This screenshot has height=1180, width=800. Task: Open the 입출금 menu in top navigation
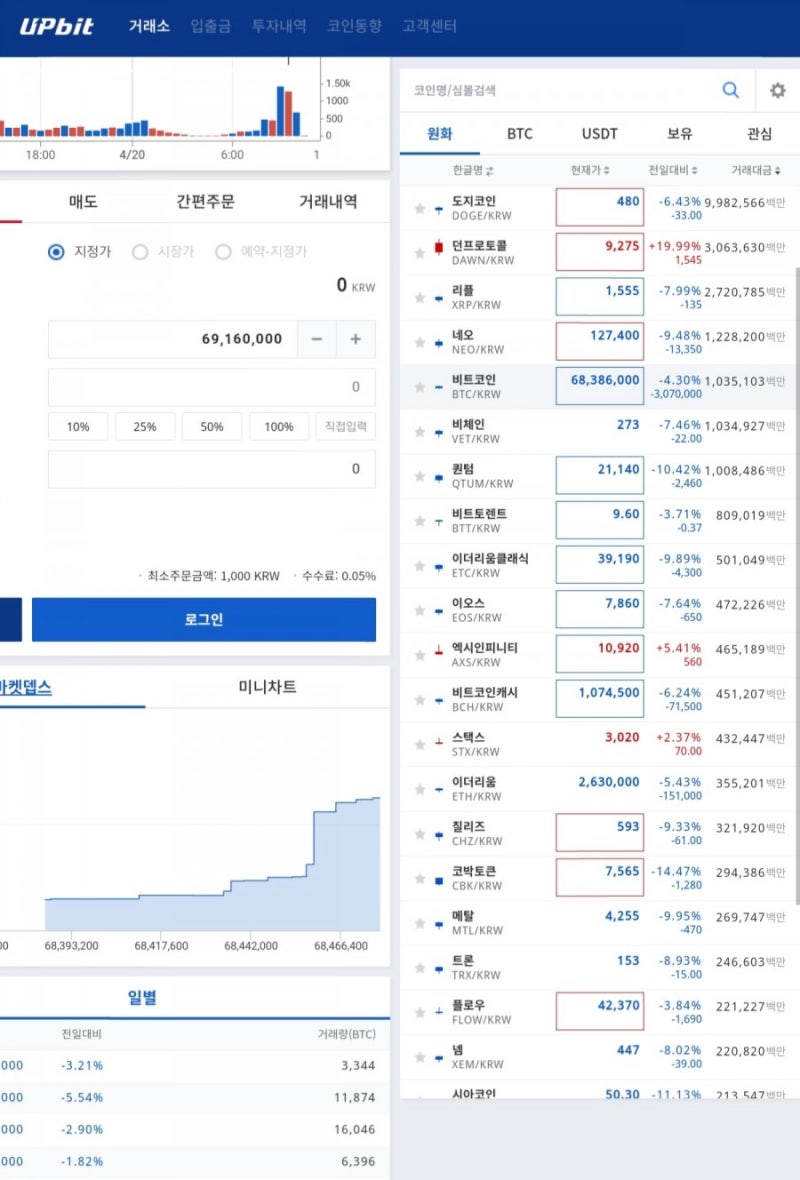(x=210, y=26)
